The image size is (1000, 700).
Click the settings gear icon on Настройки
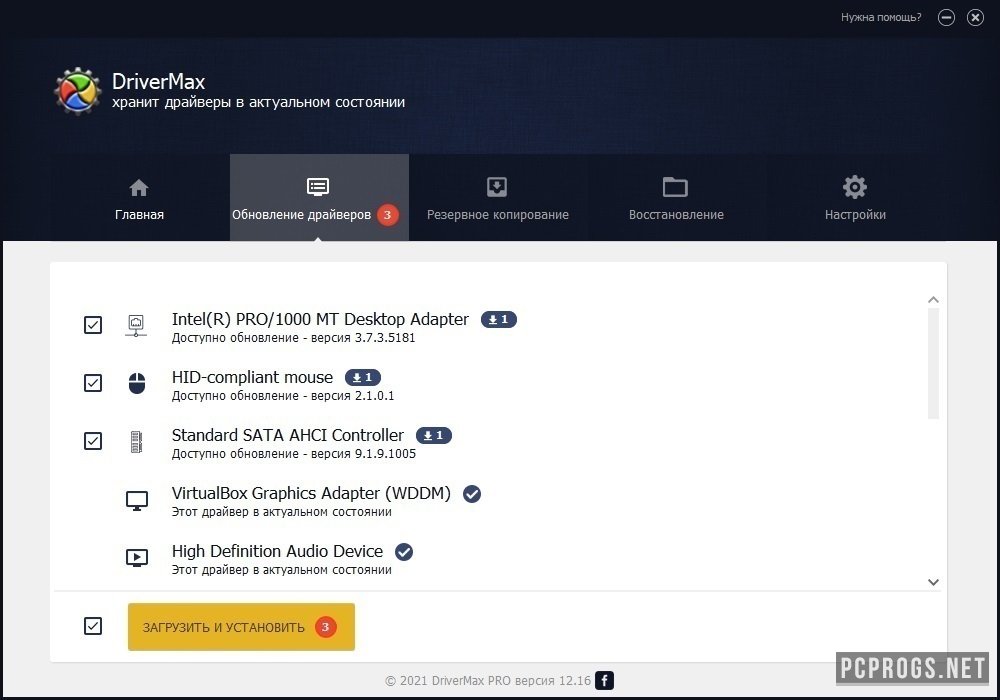tap(855, 186)
